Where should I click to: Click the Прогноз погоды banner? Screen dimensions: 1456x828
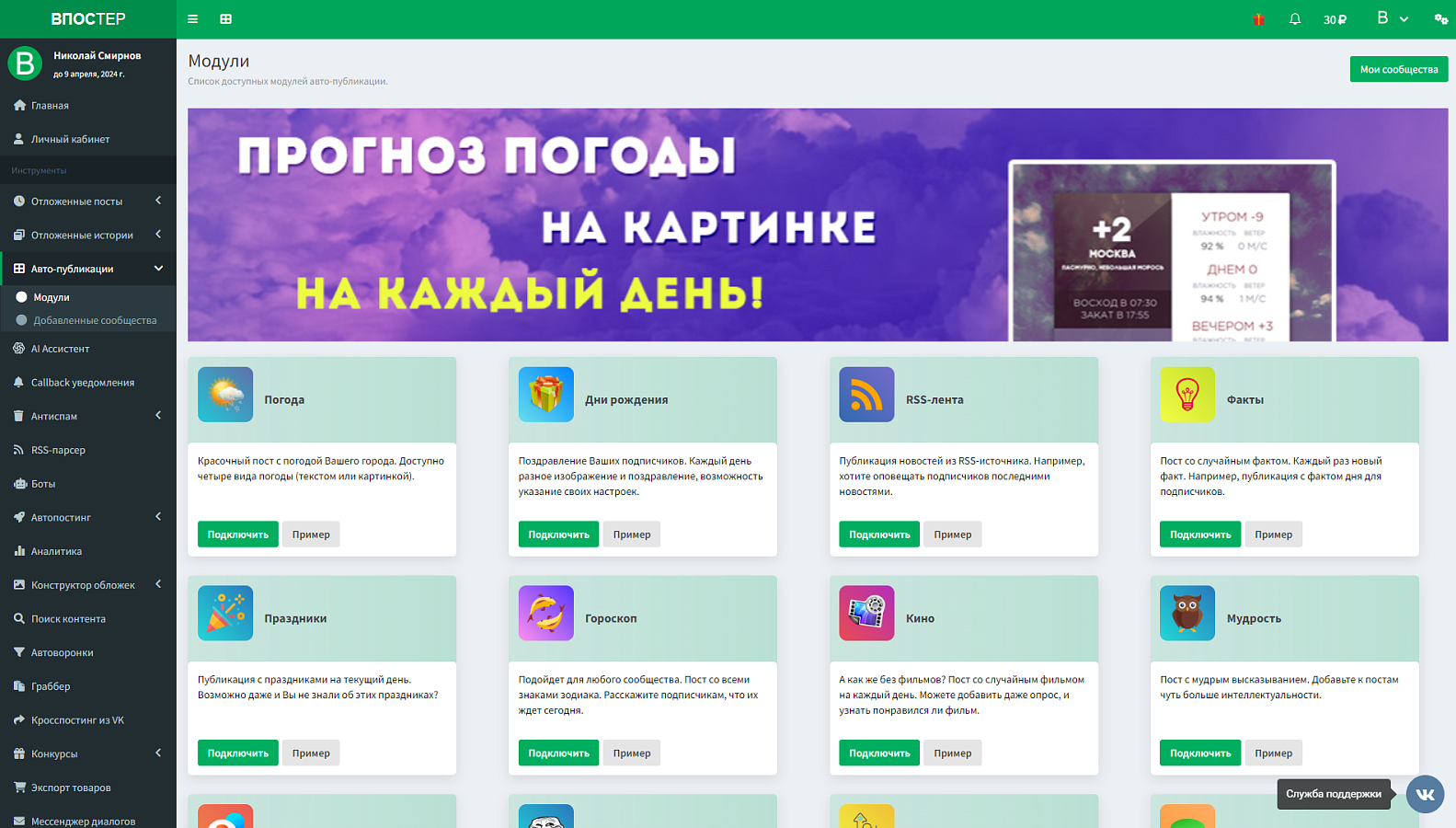tap(818, 224)
